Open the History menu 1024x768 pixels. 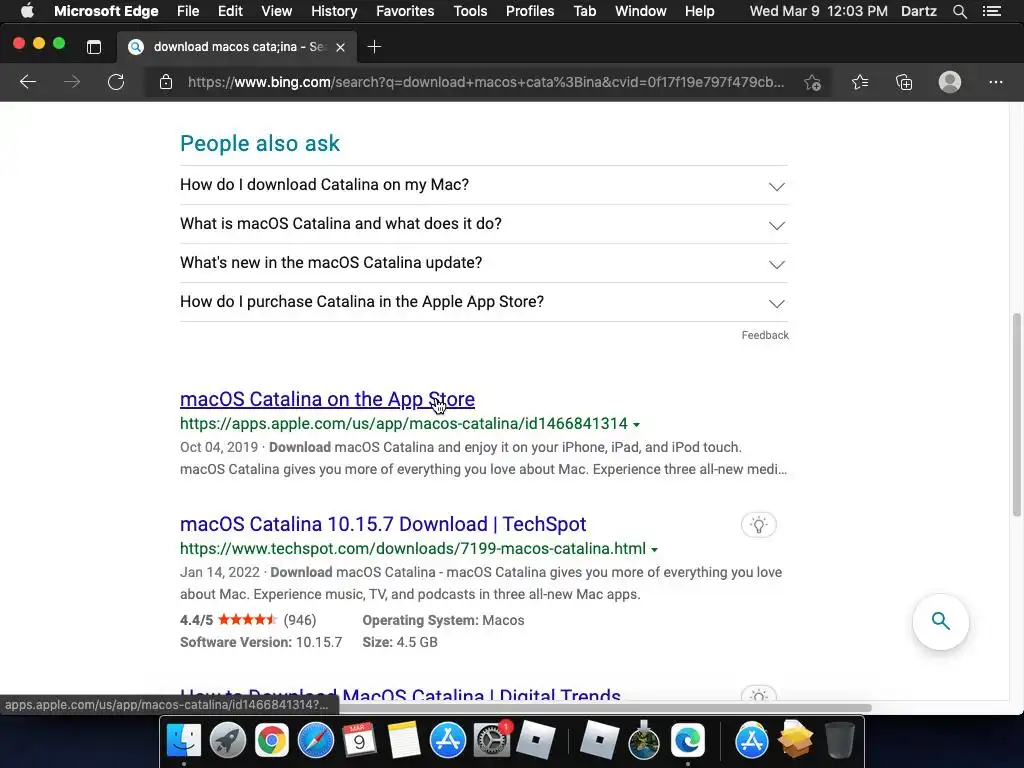[334, 11]
